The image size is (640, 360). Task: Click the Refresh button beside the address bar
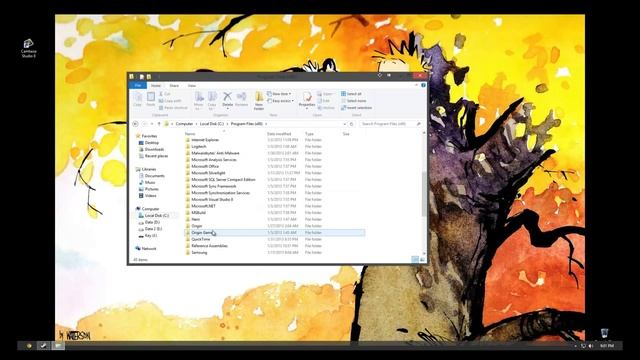[351, 124]
